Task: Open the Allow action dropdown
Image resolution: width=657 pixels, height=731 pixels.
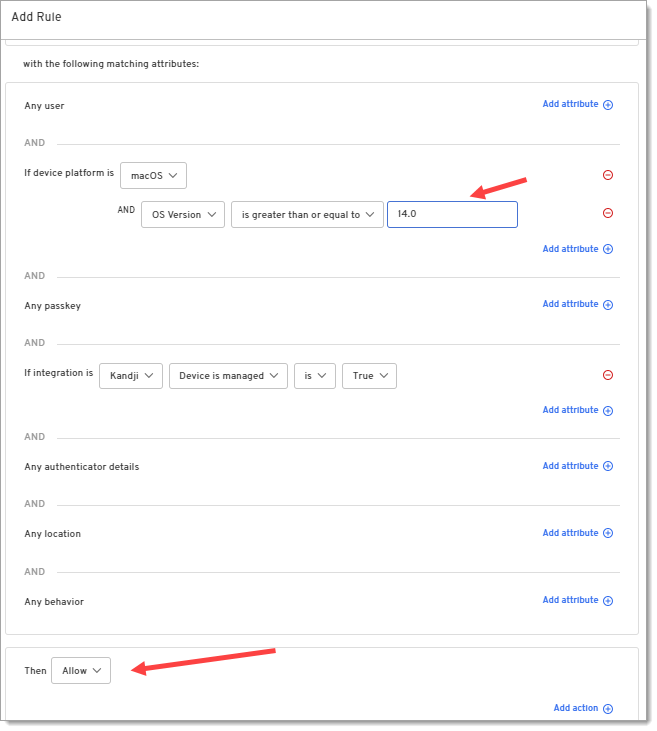Action: click(x=81, y=671)
